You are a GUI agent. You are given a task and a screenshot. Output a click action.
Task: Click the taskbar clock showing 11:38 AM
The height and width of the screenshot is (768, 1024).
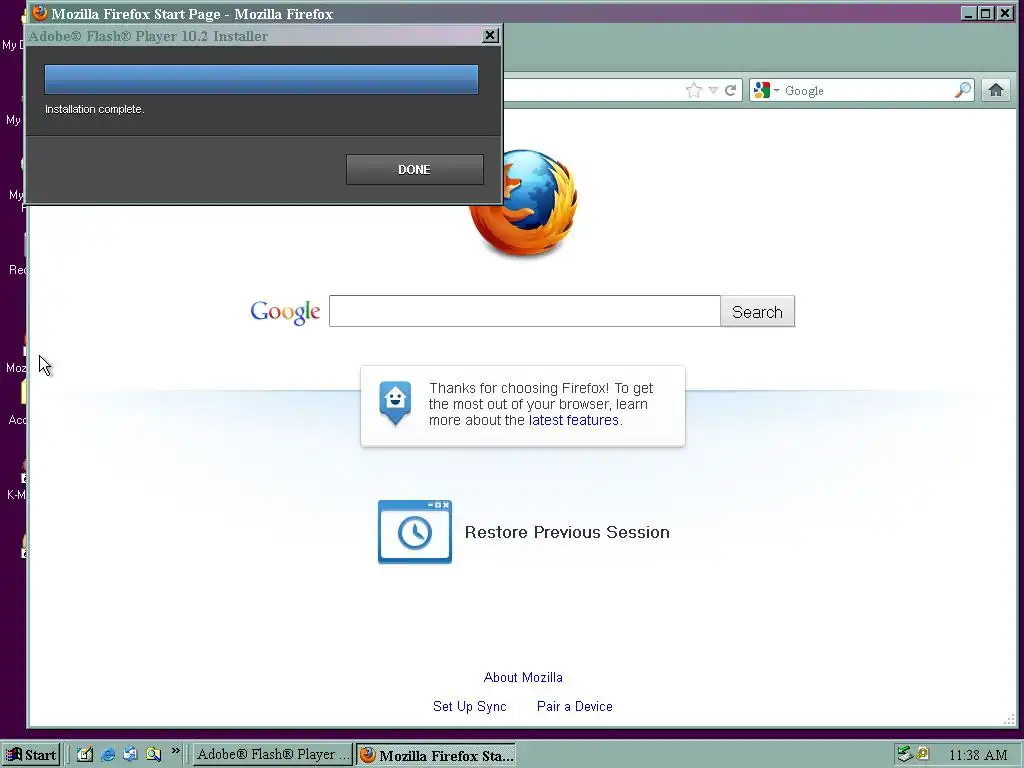click(x=978, y=755)
